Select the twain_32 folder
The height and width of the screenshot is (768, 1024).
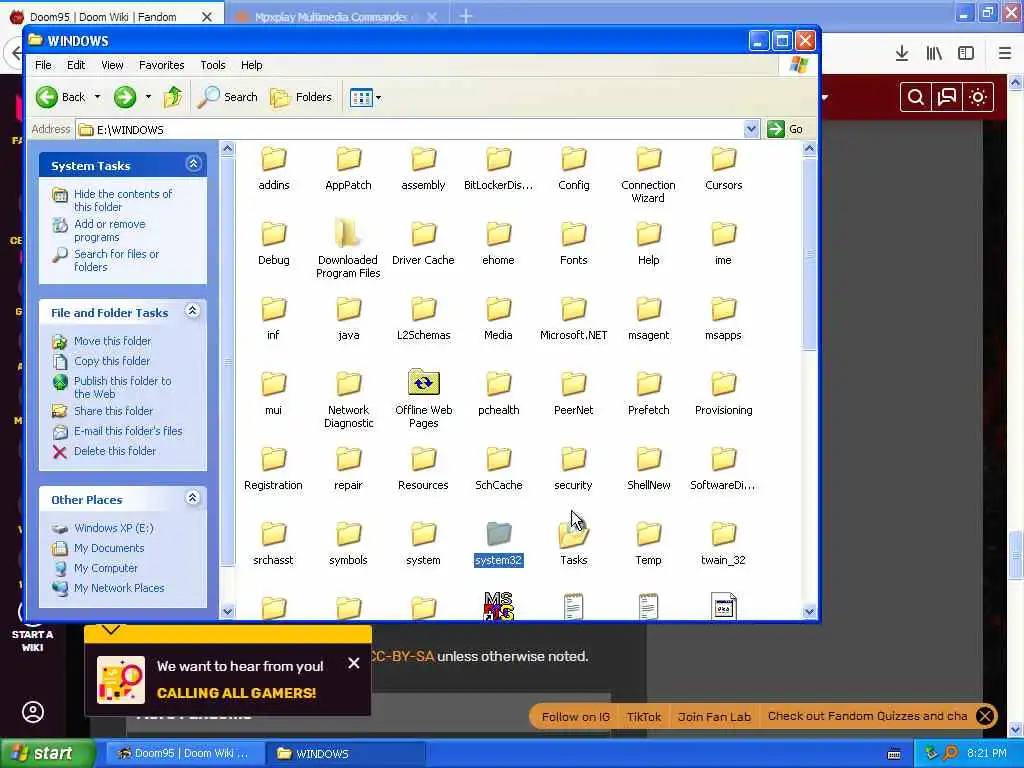[724, 544]
